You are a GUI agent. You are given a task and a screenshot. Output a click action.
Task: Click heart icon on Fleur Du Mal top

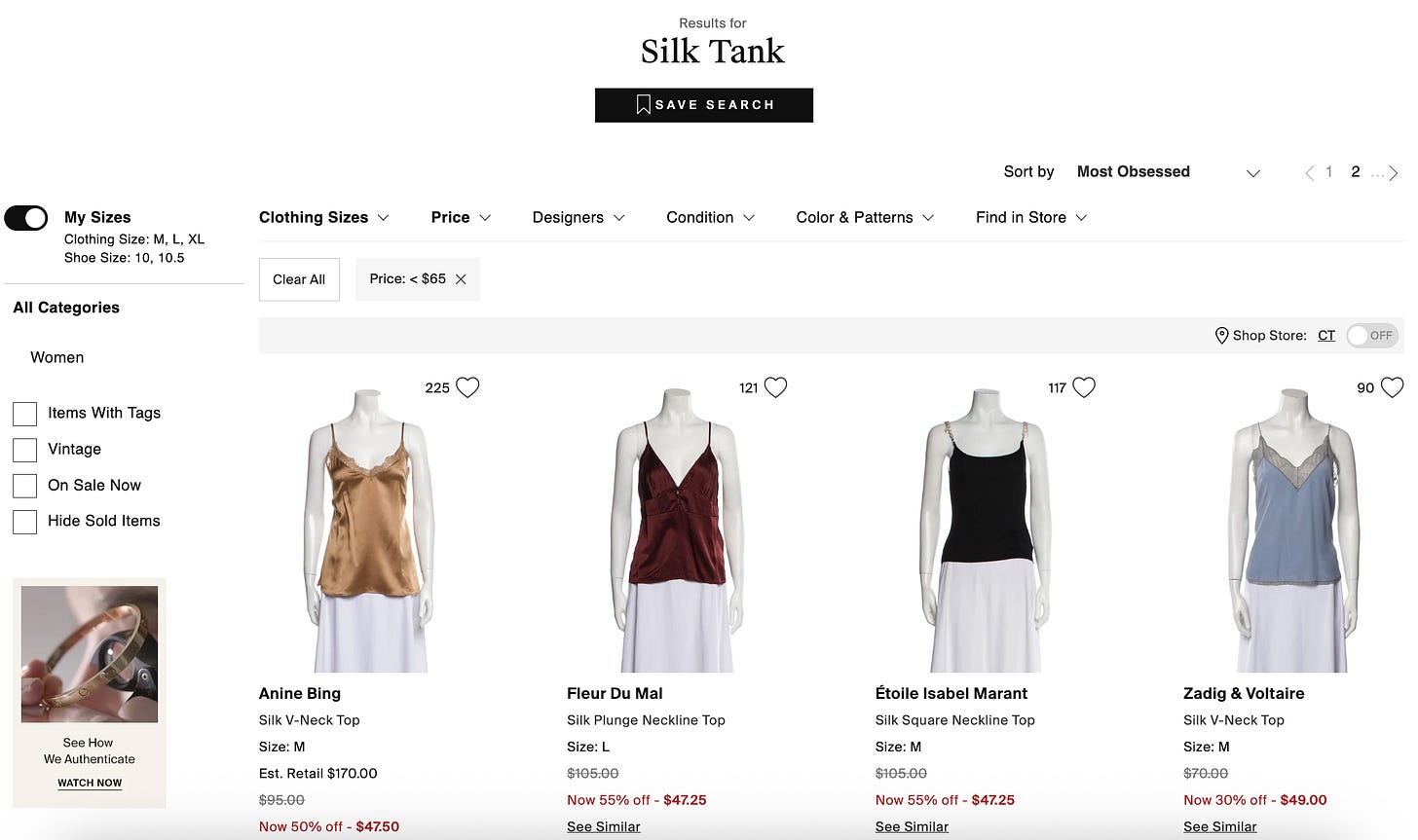(775, 387)
